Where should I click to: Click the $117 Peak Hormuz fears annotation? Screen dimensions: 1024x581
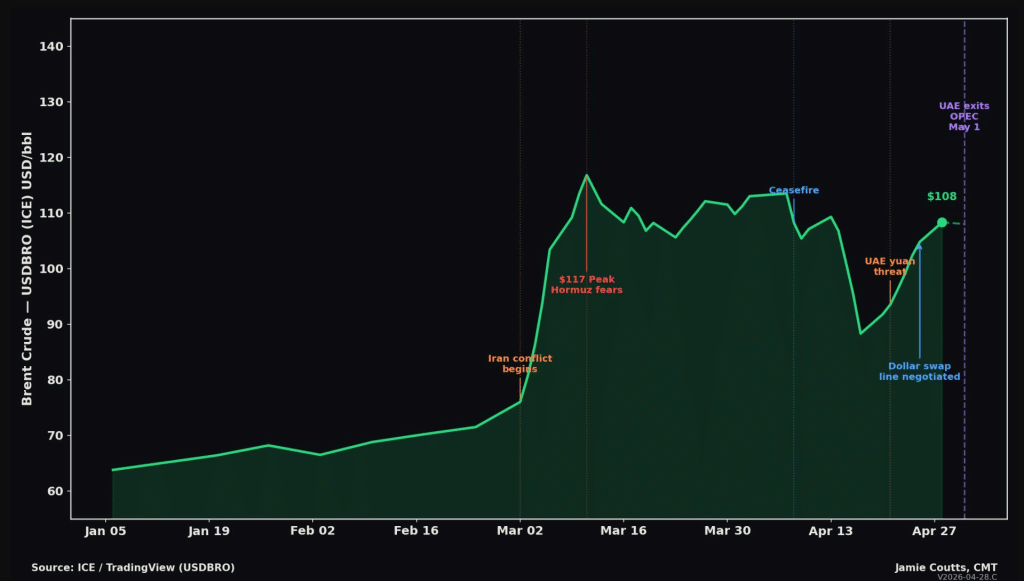point(587,285)
